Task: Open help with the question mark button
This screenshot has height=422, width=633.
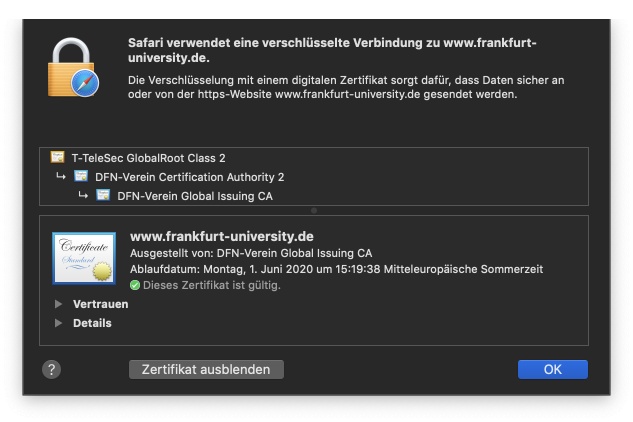Action: point(52,369)
